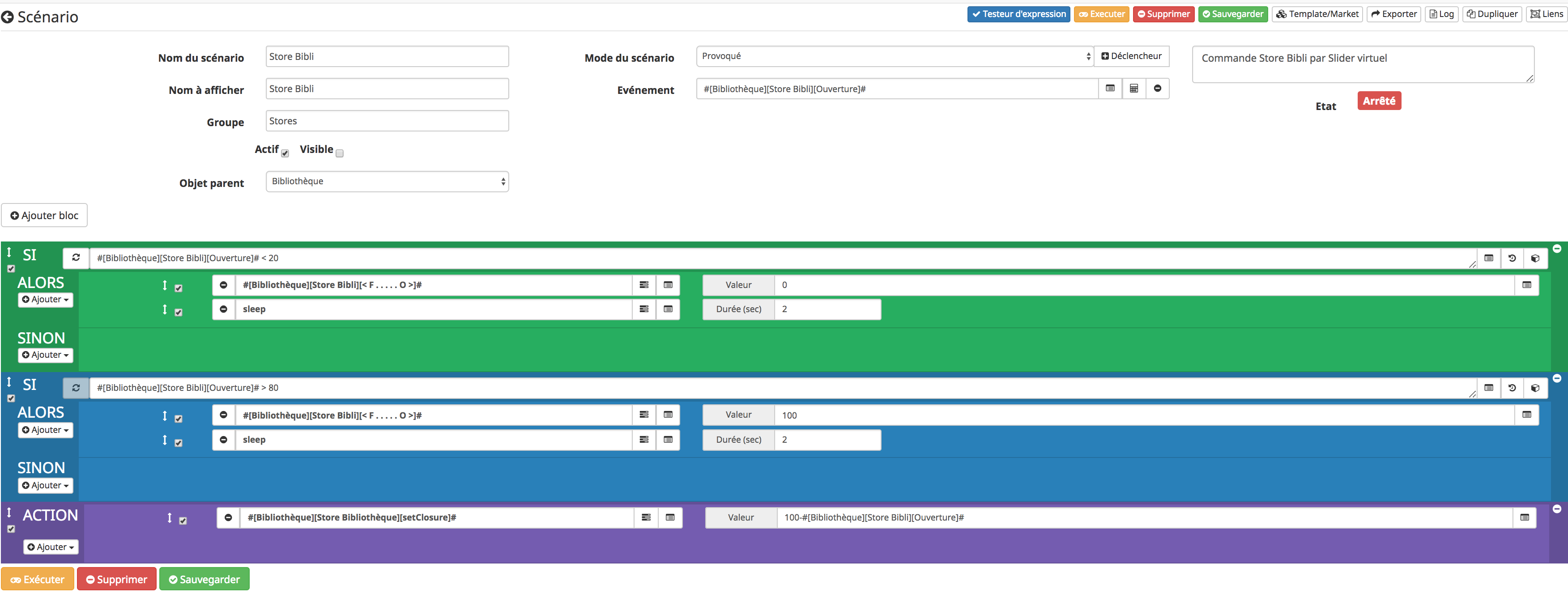
Task: Click move handle of setClosure action row
Action: click(x=169, y=517)
